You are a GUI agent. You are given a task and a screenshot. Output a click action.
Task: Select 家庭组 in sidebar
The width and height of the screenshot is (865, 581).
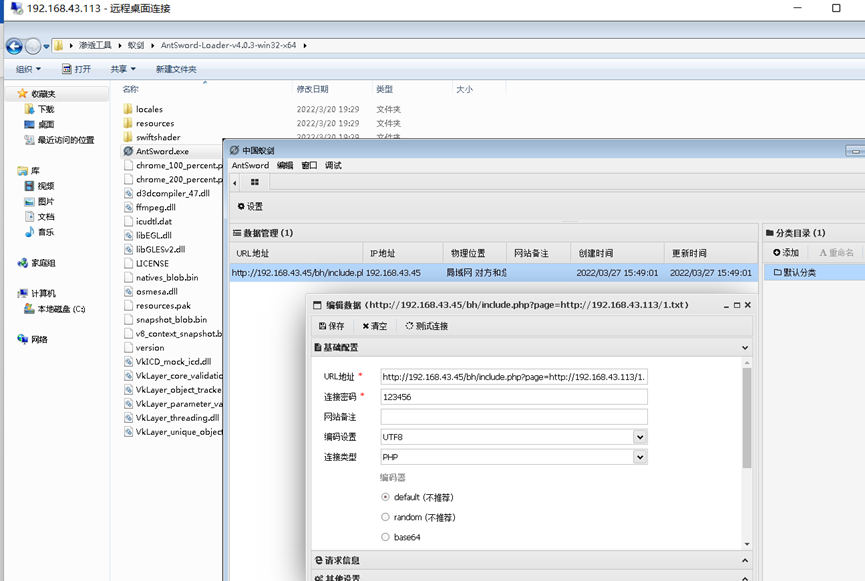pos(36,263)
